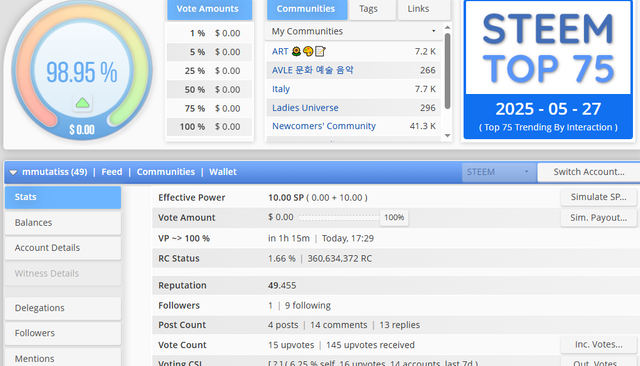The width and height of the screenshot is (640, 366).
Task: Click the 1 % vote amount row
Action: tap(209, 33)
